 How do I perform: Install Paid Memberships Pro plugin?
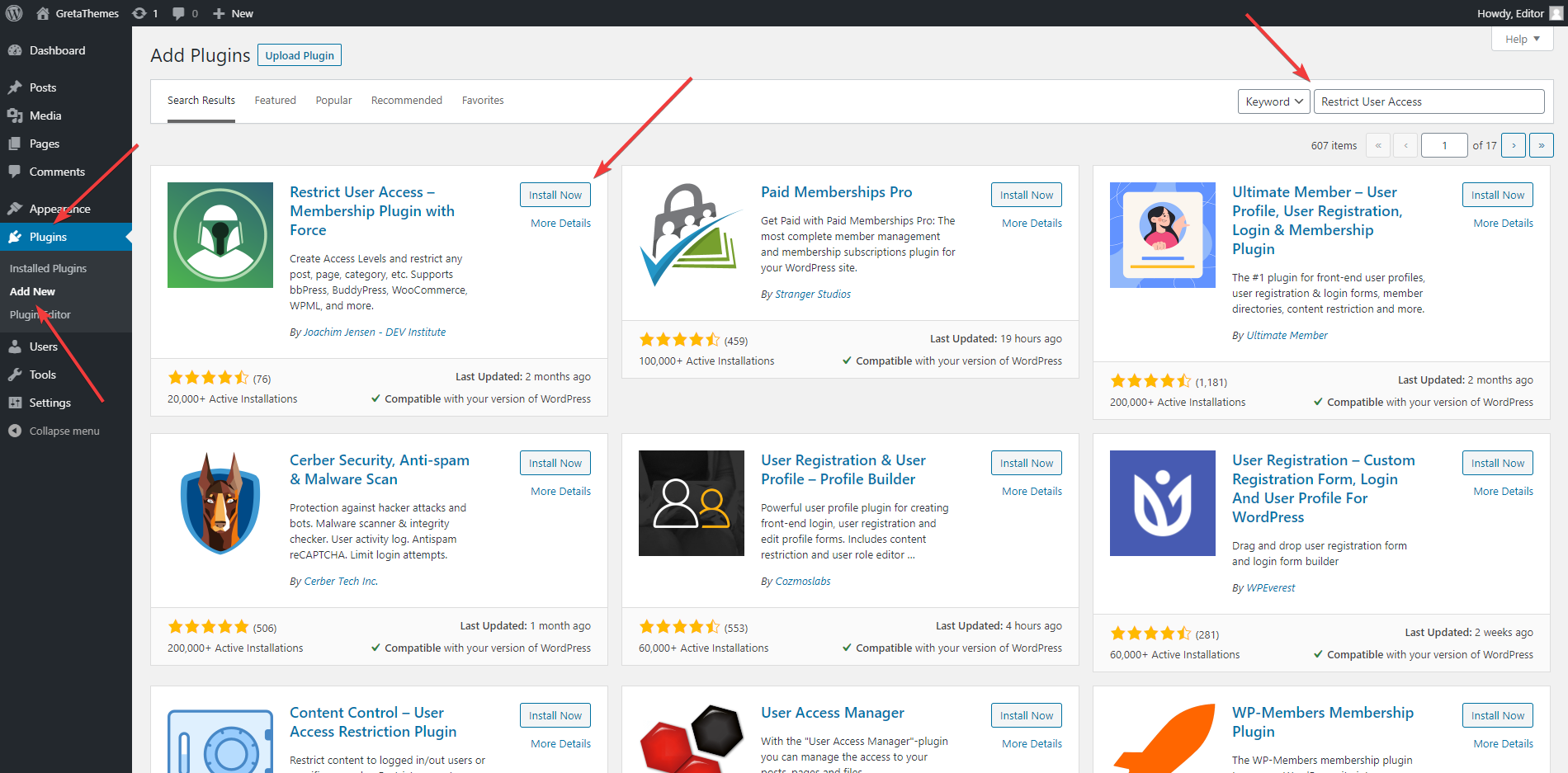(x=1027, y=195)
